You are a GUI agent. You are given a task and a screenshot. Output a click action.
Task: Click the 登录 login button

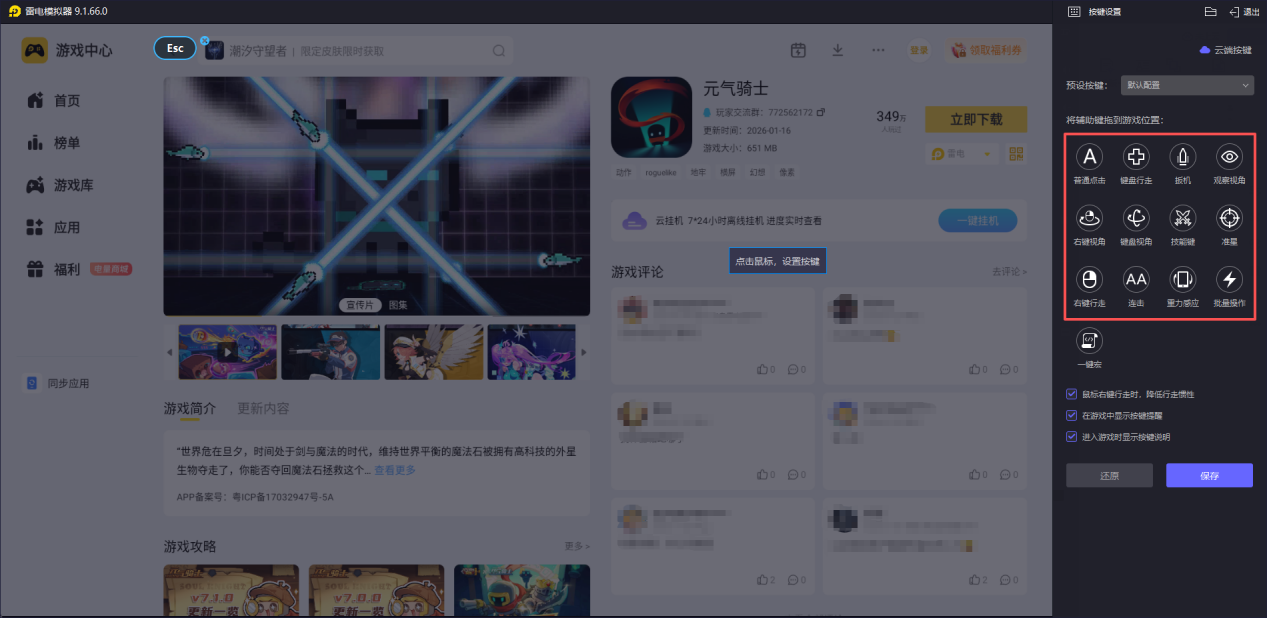coord(918,50)
